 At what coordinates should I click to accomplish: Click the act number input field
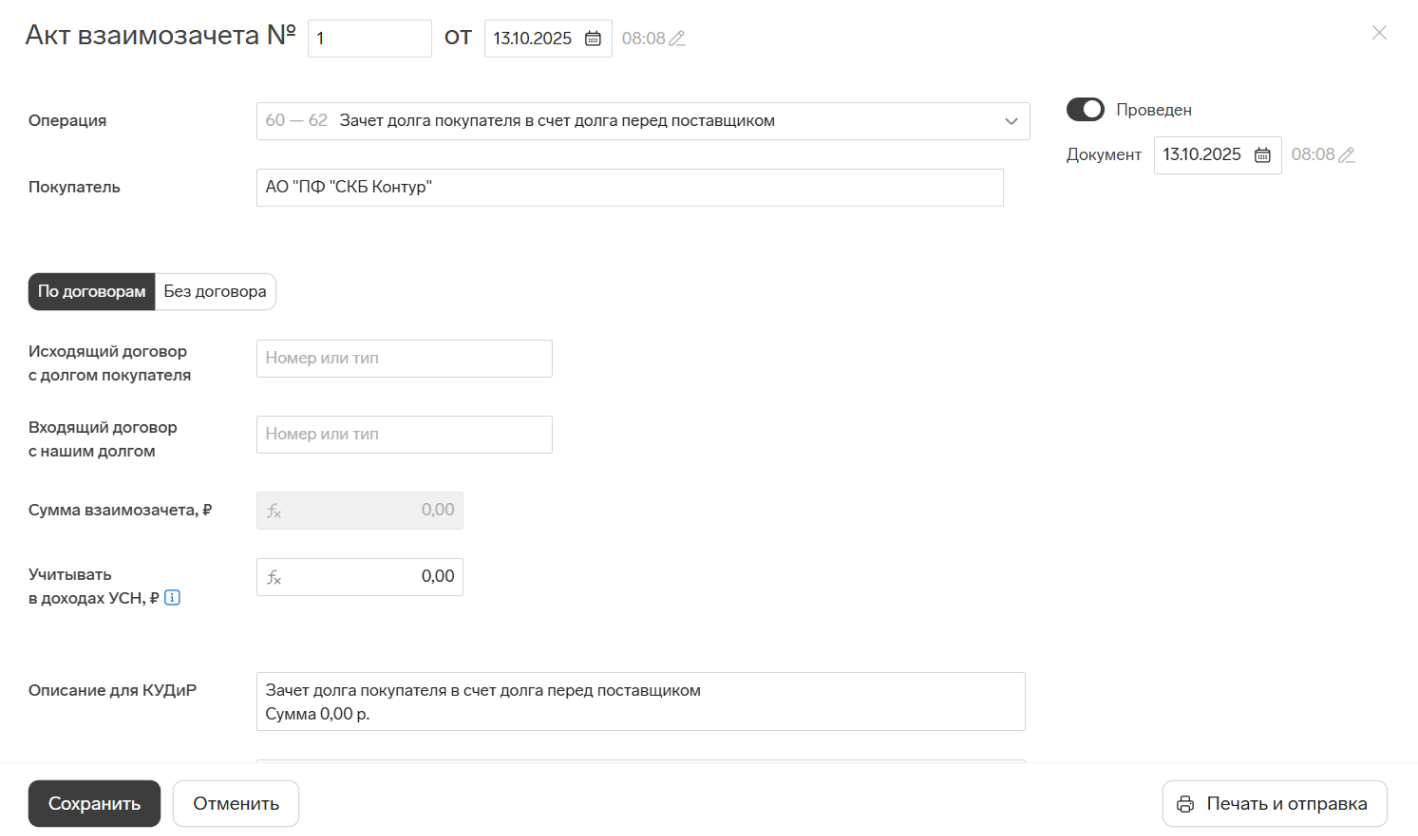(x=369, y=39)
